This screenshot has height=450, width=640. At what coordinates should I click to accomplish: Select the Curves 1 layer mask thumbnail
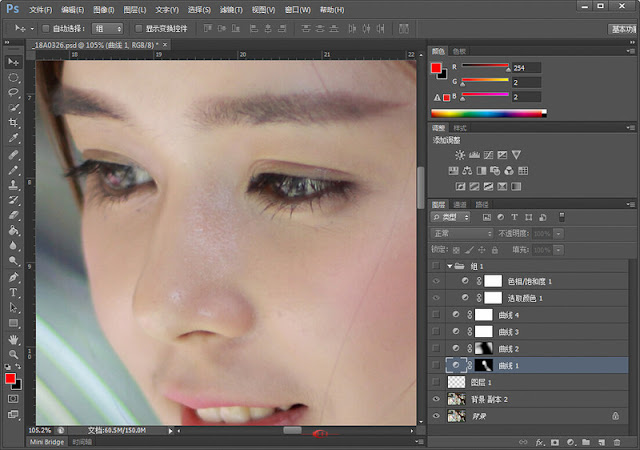(x=484, y=365)
